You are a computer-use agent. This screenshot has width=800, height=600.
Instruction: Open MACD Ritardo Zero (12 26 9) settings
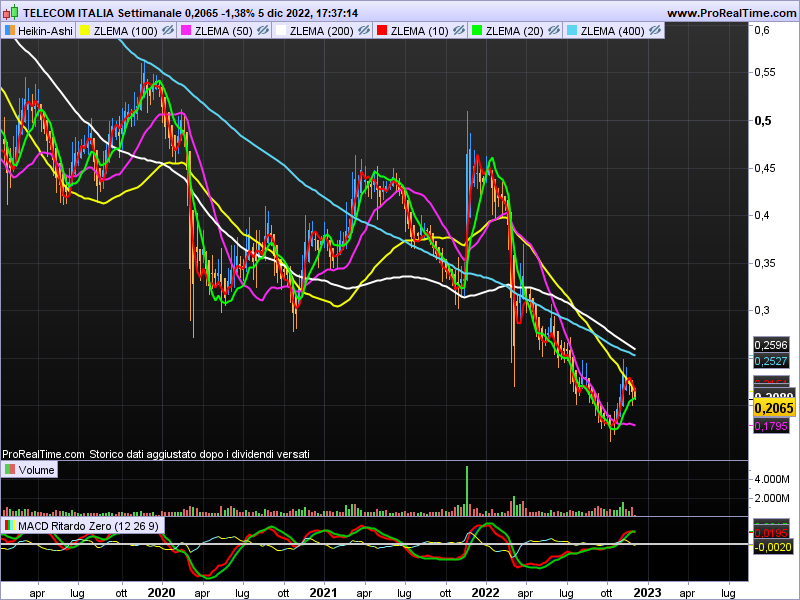pyautogui.click(x=88, y=525)
